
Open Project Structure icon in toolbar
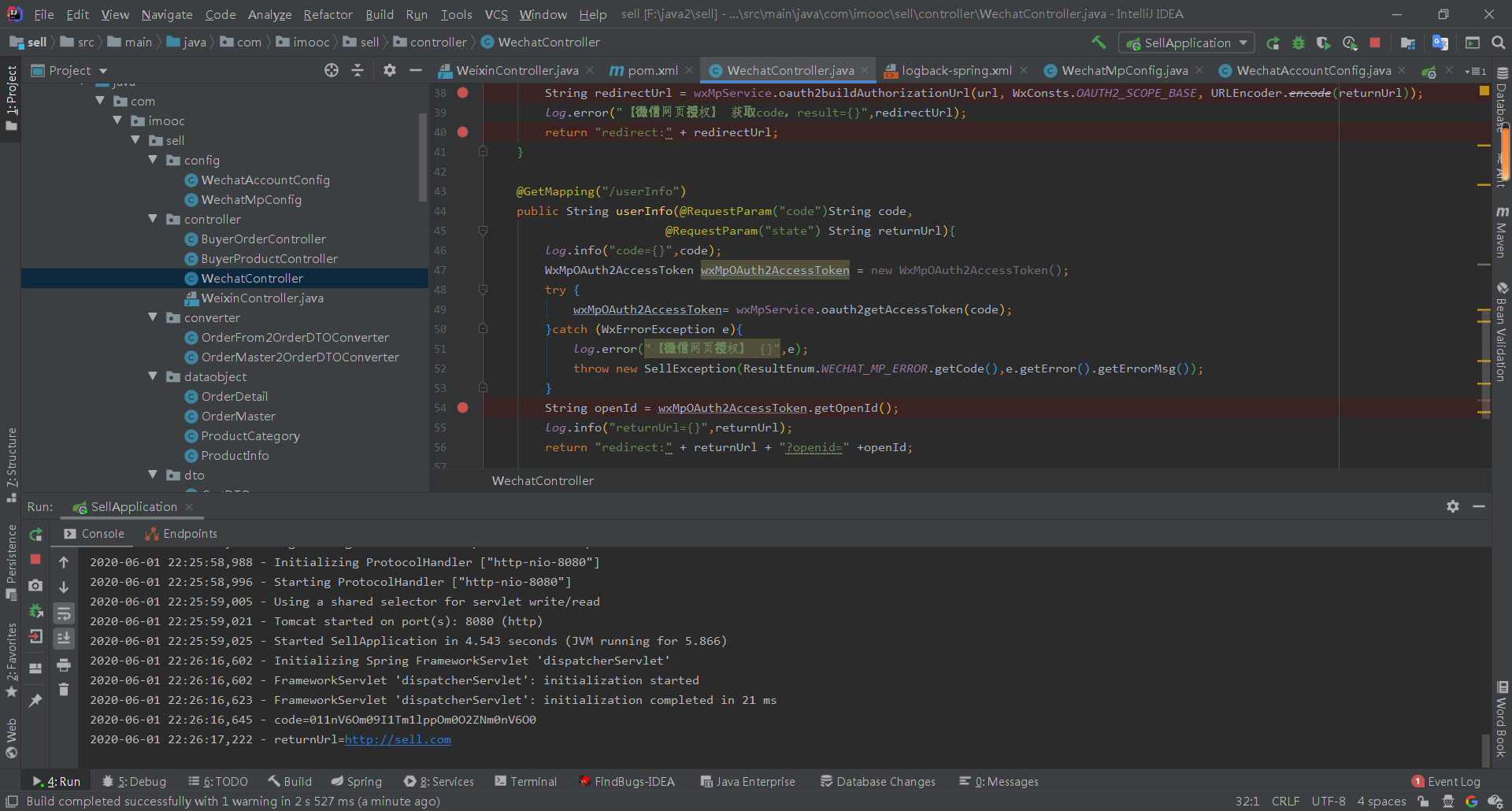pos(1408,43)
